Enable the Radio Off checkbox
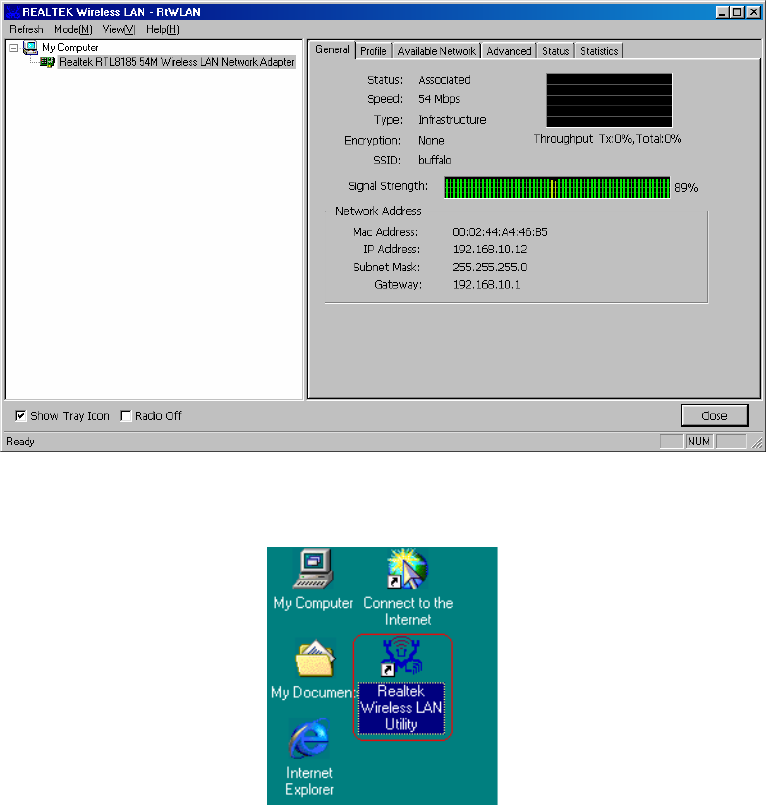This screenshot has height=805, width=766. click(125, 416)
